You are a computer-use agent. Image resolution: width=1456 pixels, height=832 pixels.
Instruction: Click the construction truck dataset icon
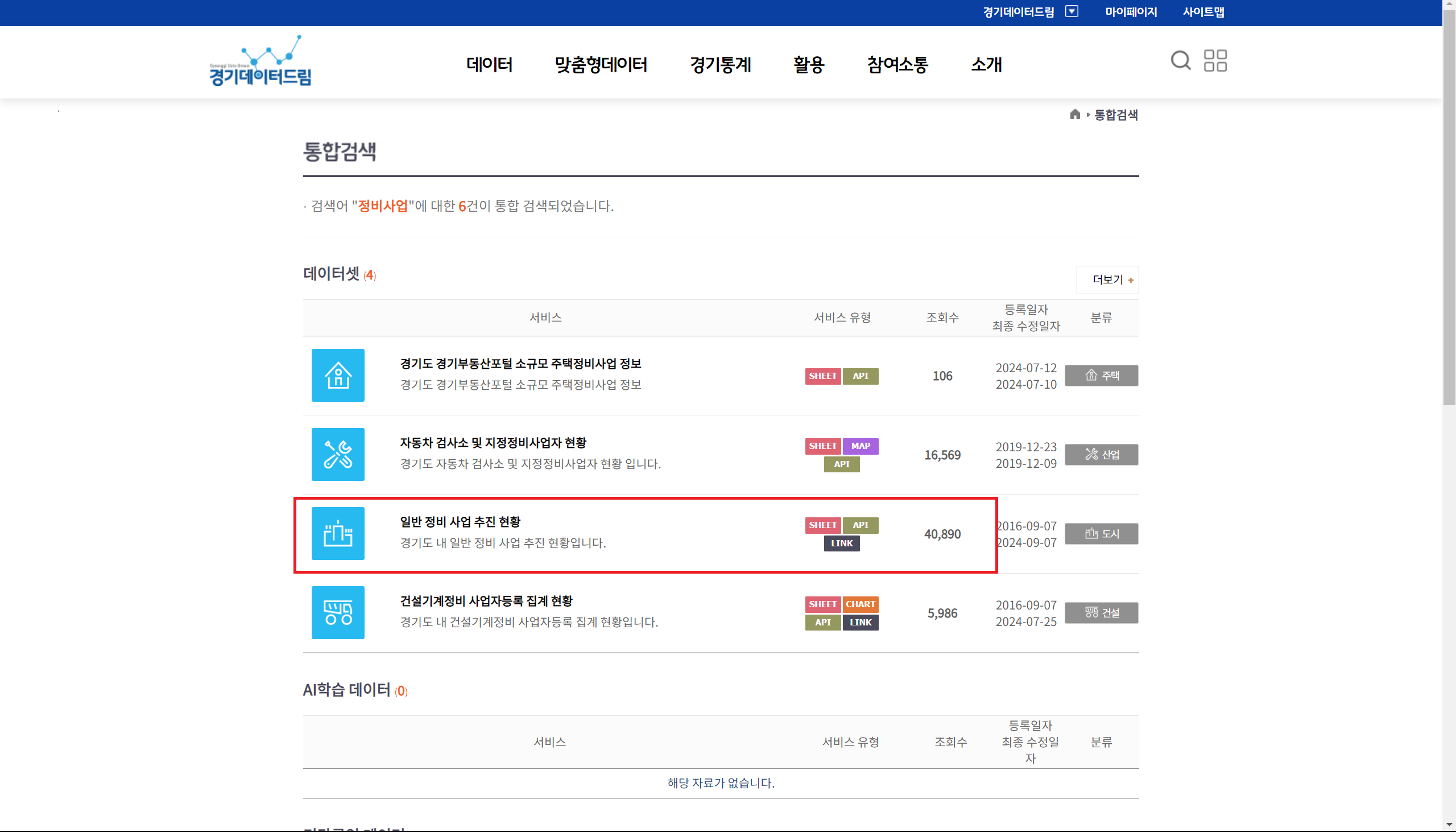(337, 612)
